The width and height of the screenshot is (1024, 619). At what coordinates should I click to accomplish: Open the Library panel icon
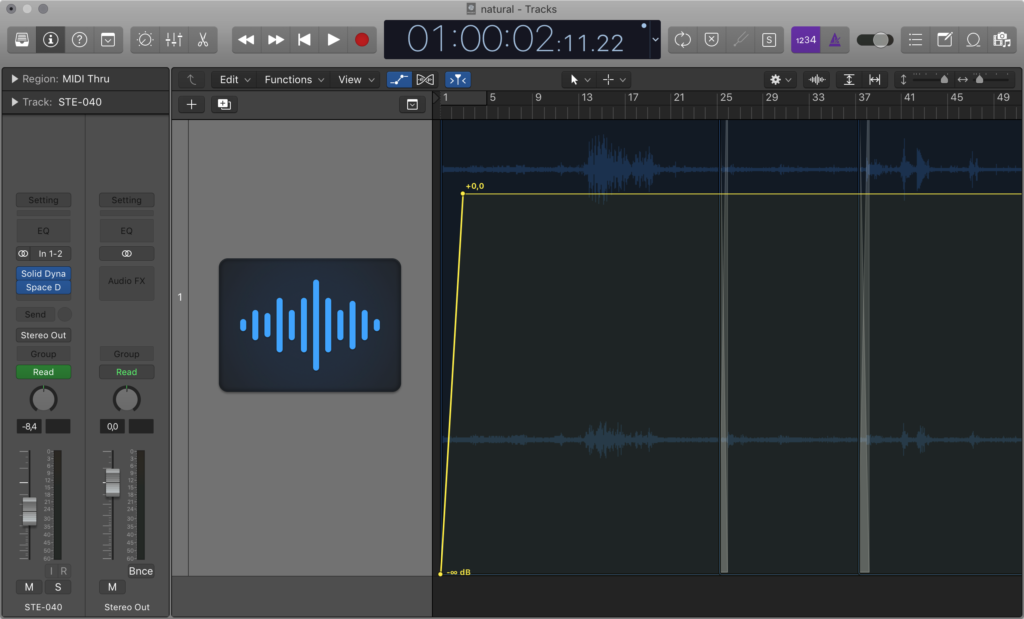click(22, 40)
